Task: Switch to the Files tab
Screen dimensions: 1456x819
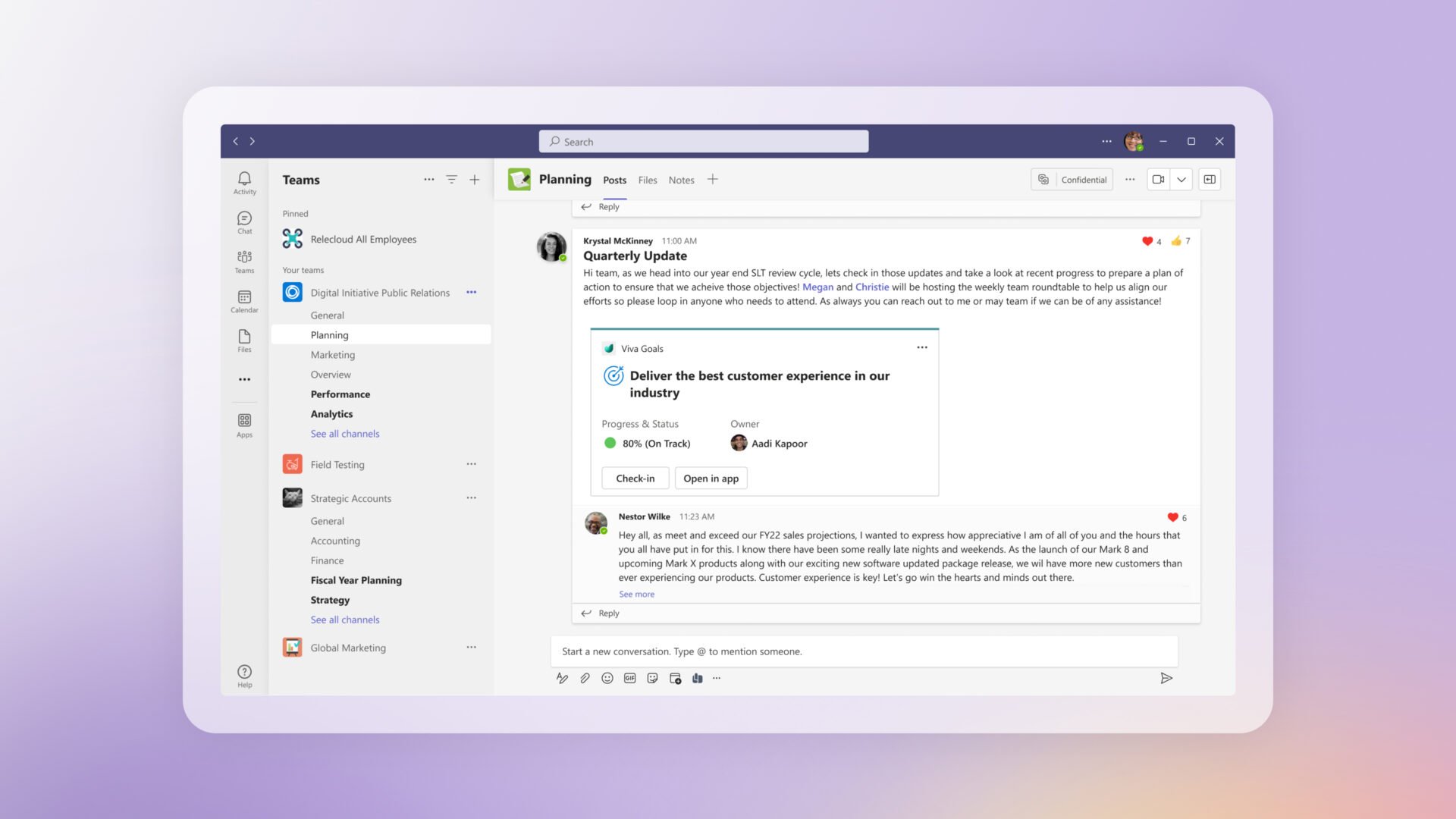Action: [648, 180]
